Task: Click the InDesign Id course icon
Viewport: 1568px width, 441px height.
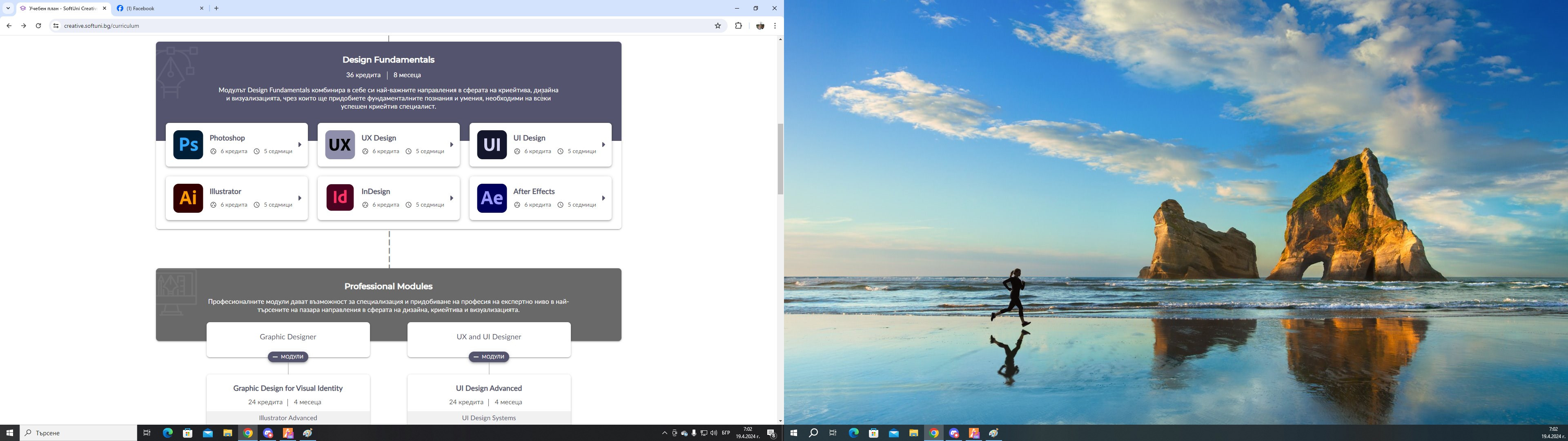Action: pyautogui.click(x=340, y=198)
